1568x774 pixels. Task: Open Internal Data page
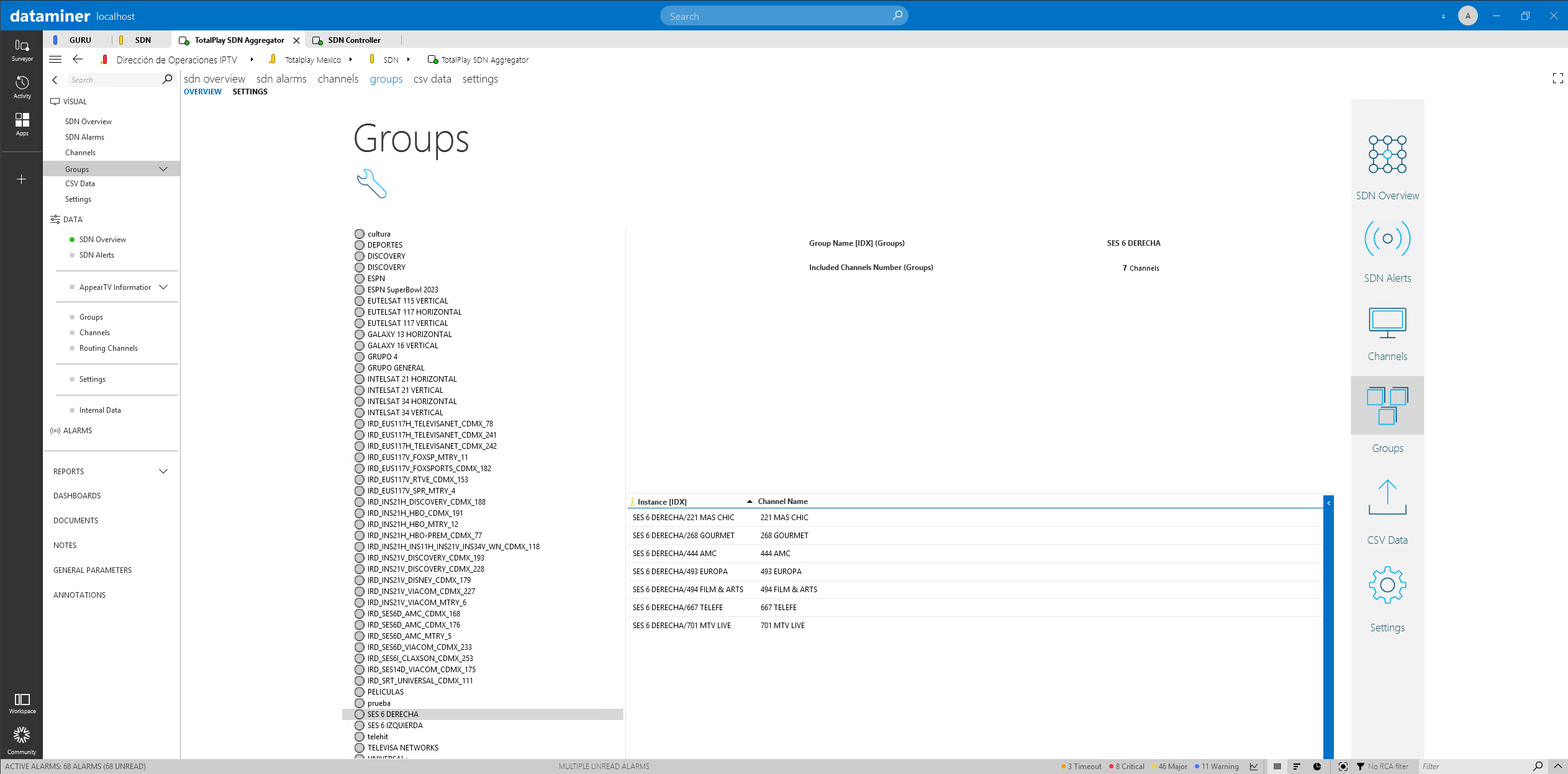pyautogui.click(x=100, y=410)
